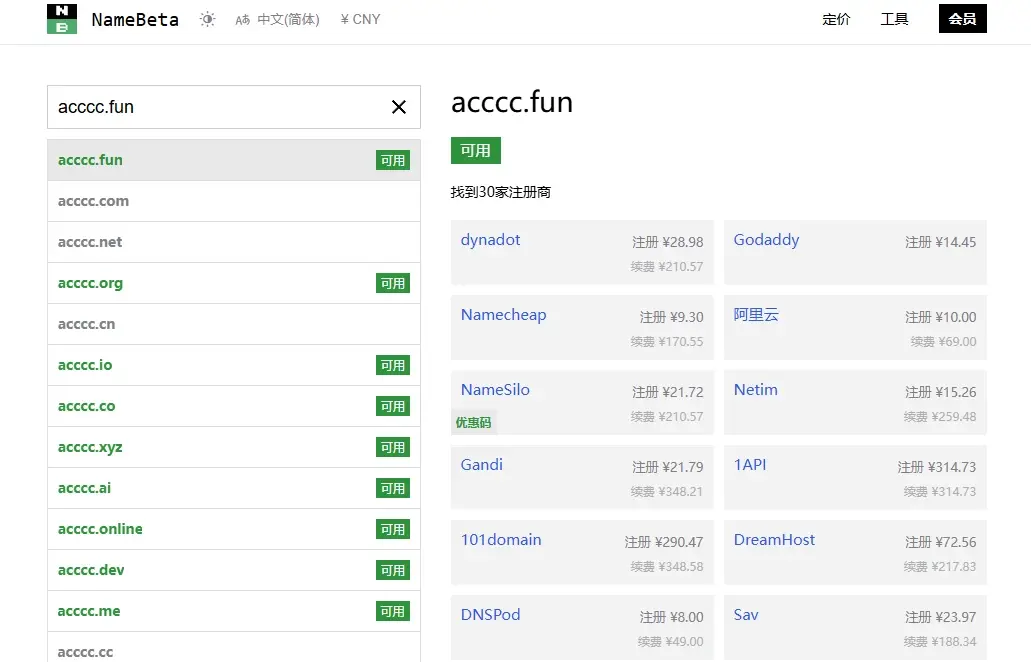
Task: Select acccc.ai in the domain list
Action: tap(233, 488)
